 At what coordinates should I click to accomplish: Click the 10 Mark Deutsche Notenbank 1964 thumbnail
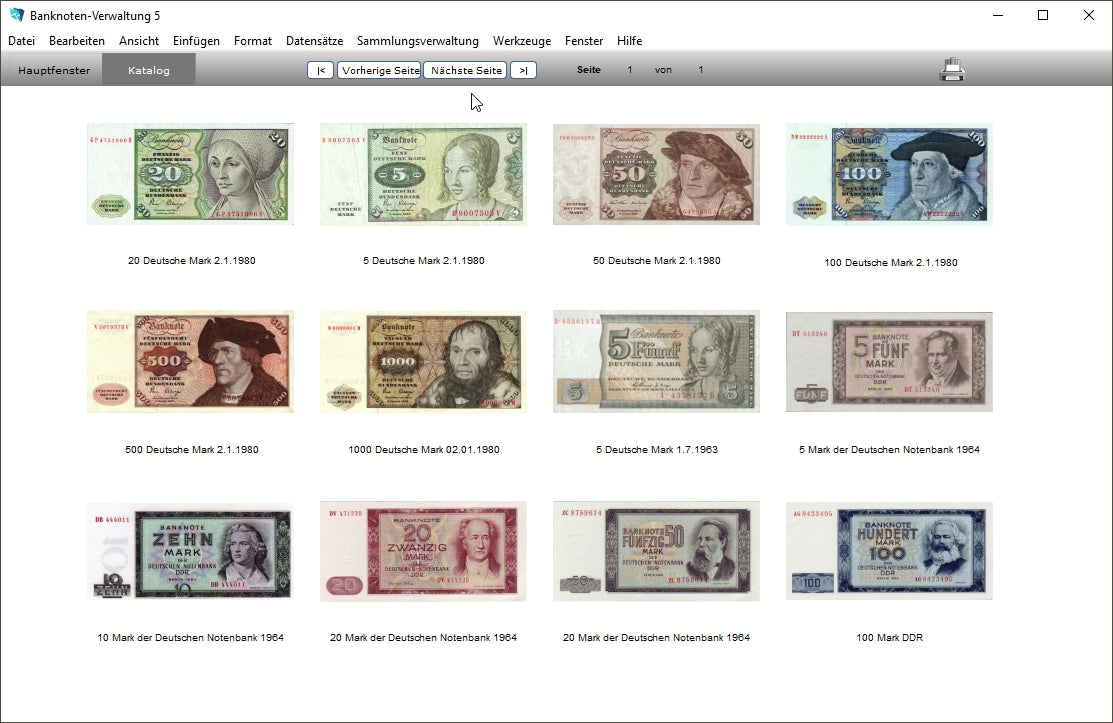click(x=190, y=550)
